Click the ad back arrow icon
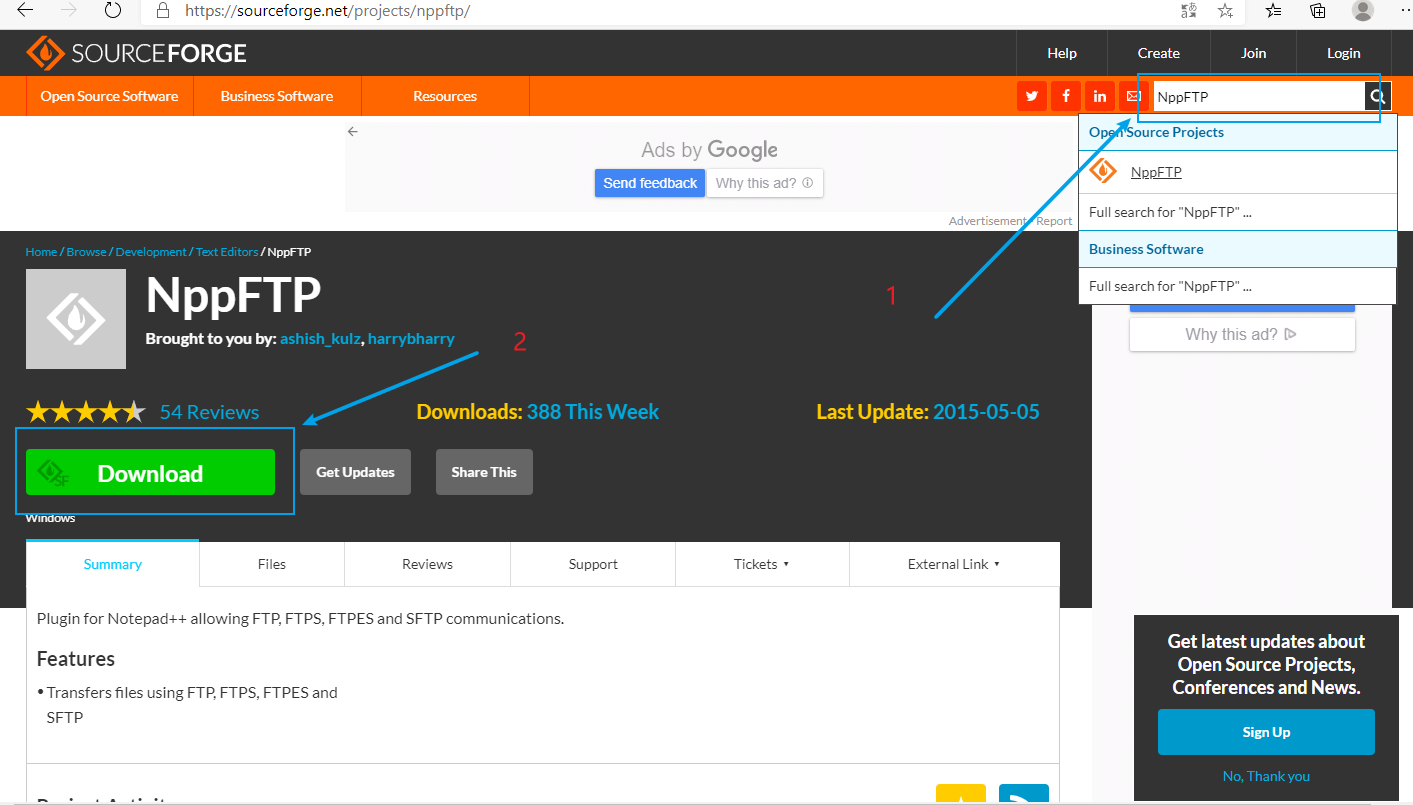Viewport: 1413px width, 805px height. tap(352, 131)
